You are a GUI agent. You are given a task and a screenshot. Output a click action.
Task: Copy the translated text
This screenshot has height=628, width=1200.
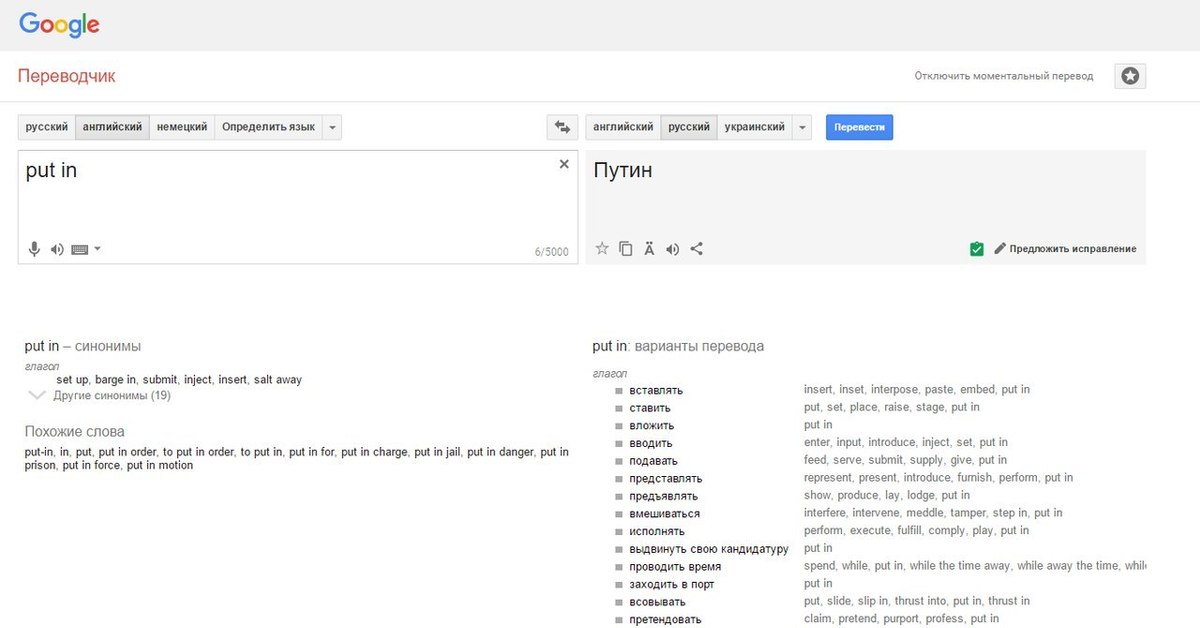pyautogui.click(x=626, y=249)
